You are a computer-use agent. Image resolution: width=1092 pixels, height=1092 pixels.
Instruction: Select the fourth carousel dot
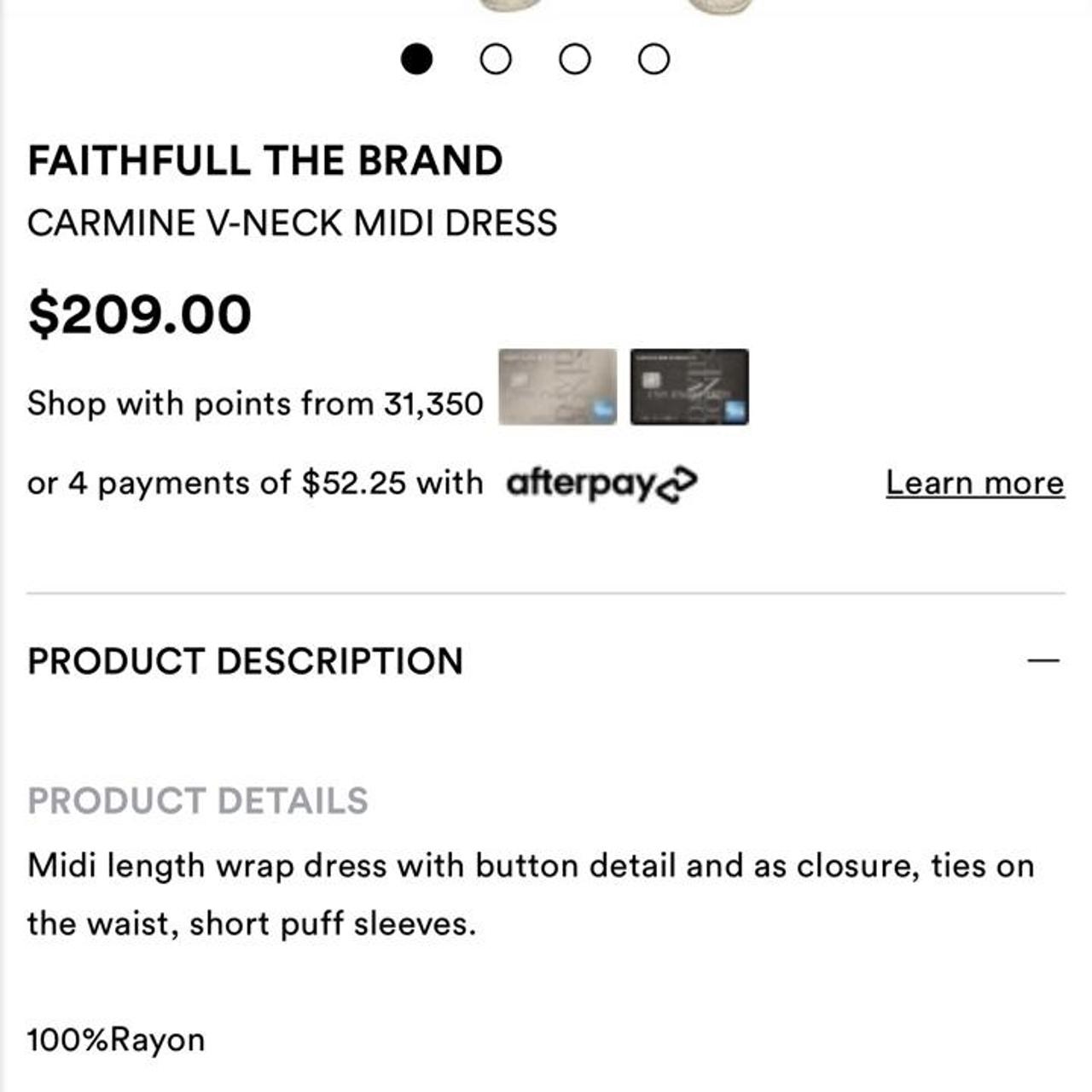653,58
